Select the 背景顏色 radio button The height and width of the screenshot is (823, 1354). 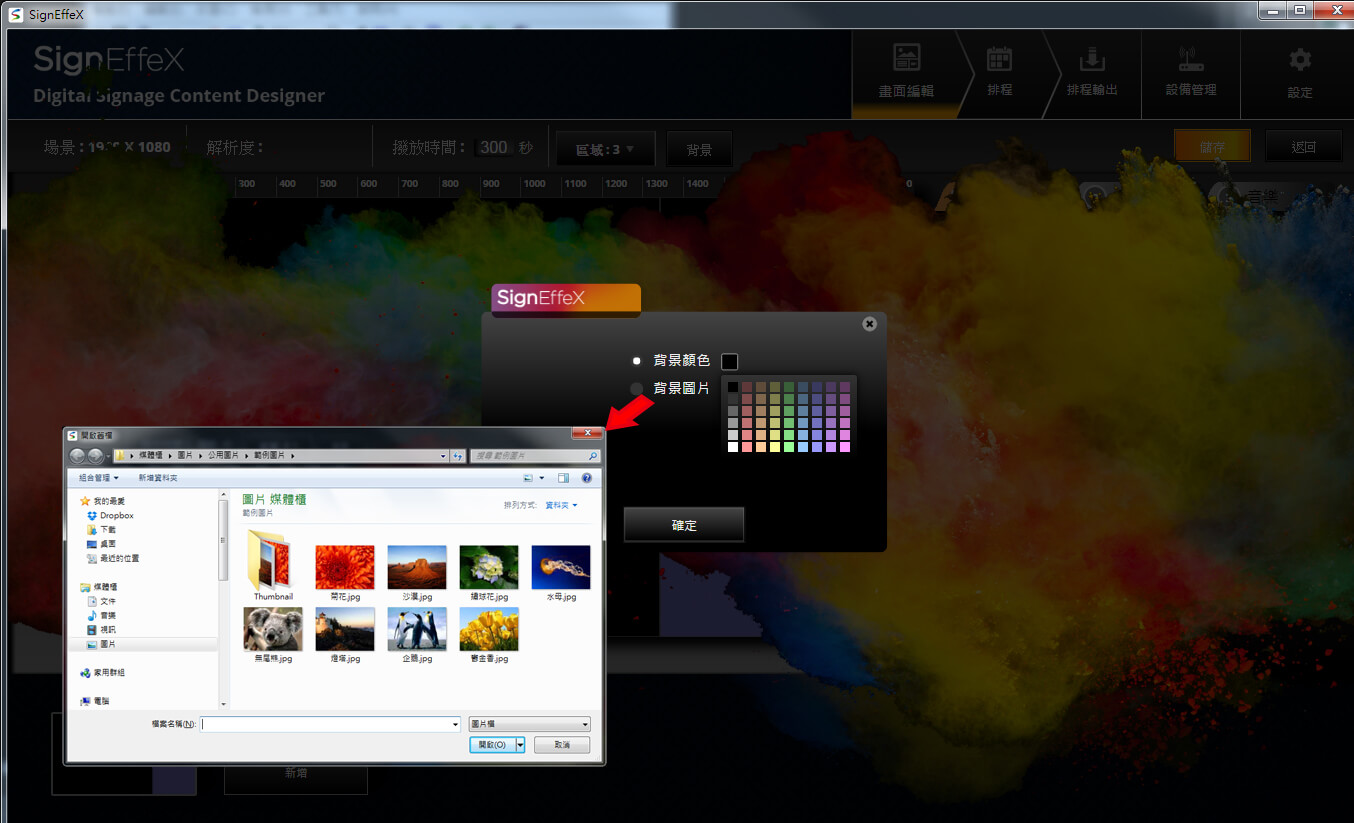[637, 361]
